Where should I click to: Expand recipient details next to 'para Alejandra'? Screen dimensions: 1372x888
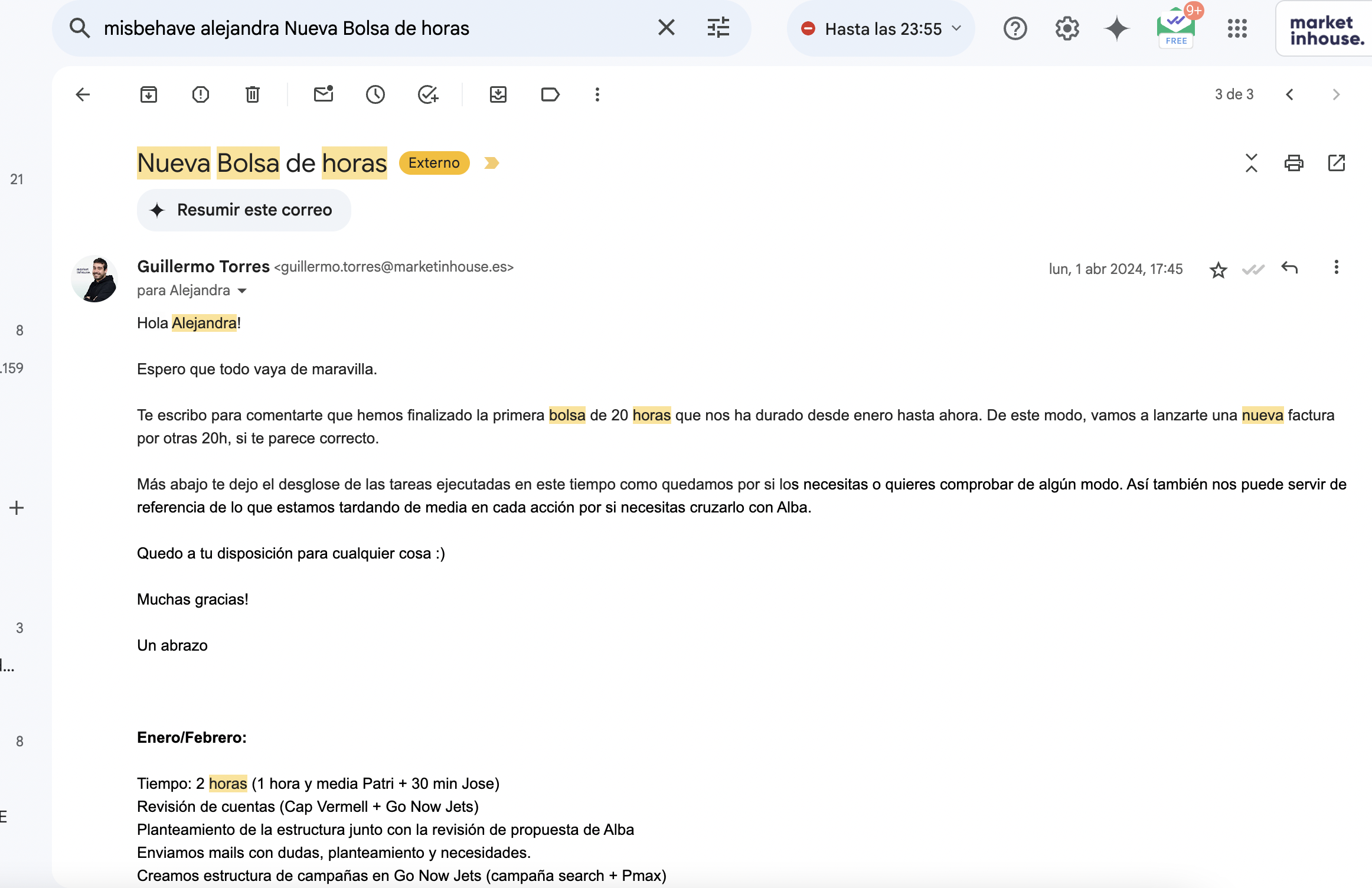pyautogui.click(x=242, y=290)
